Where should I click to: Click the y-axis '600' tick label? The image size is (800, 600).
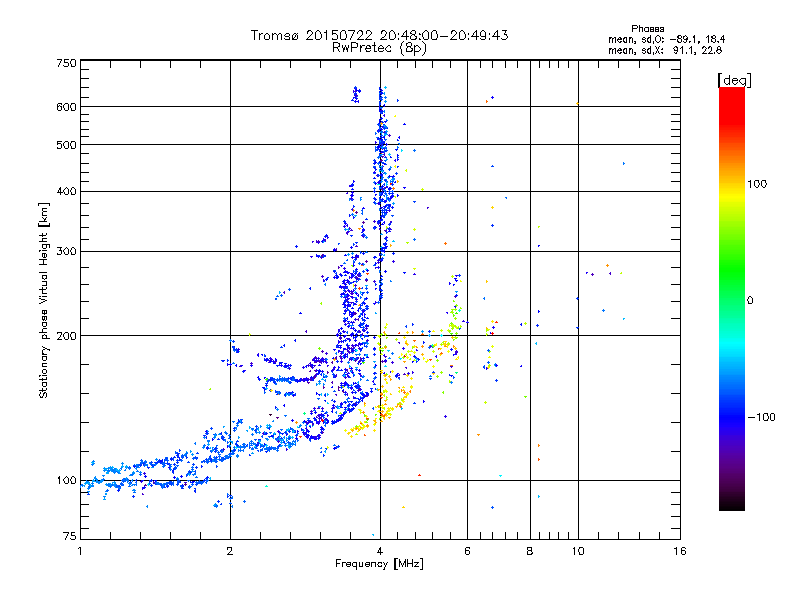pos(66,107)
